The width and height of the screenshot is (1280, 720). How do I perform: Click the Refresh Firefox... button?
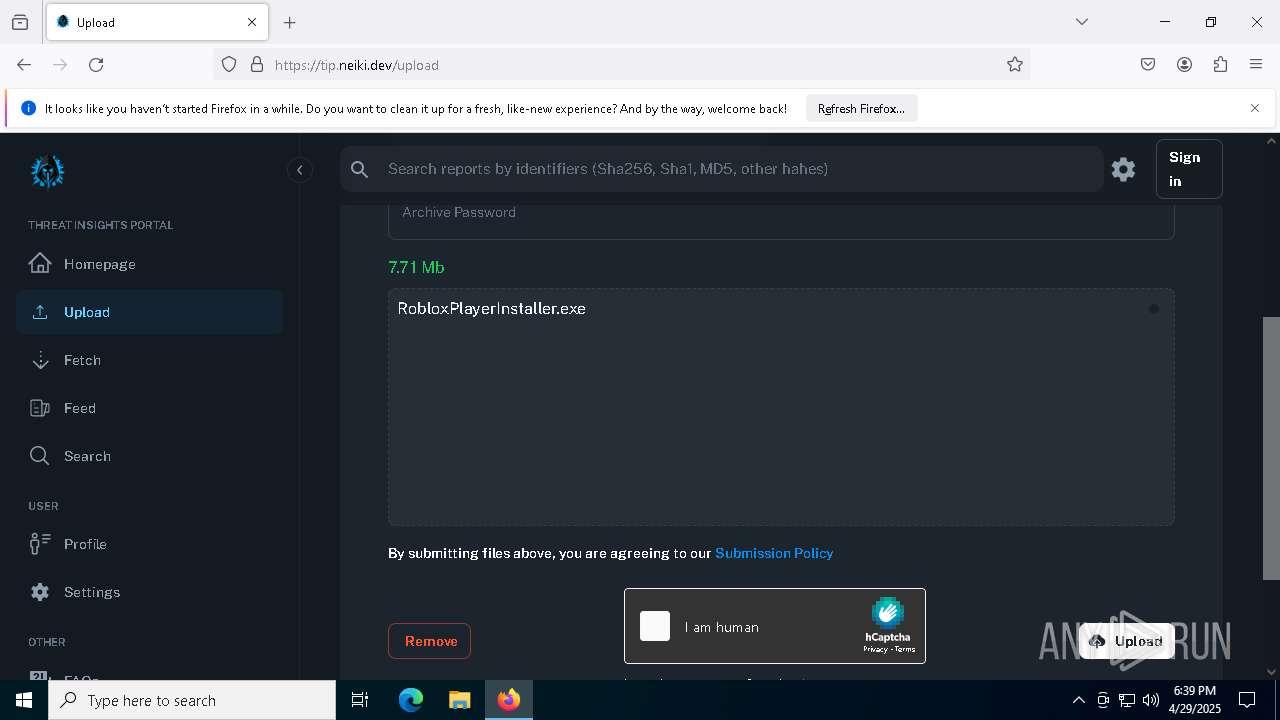pyautogui.click(x=861, y=108)
